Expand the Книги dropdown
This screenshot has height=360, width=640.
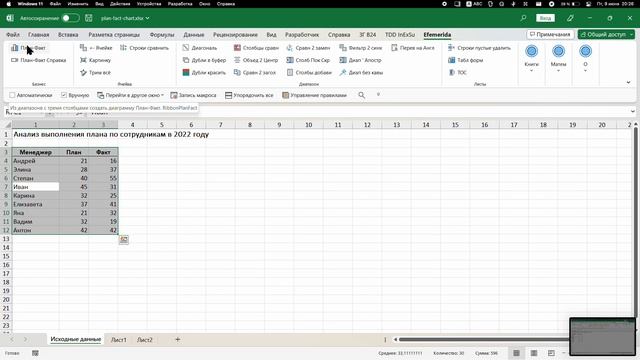click(531, 59)
